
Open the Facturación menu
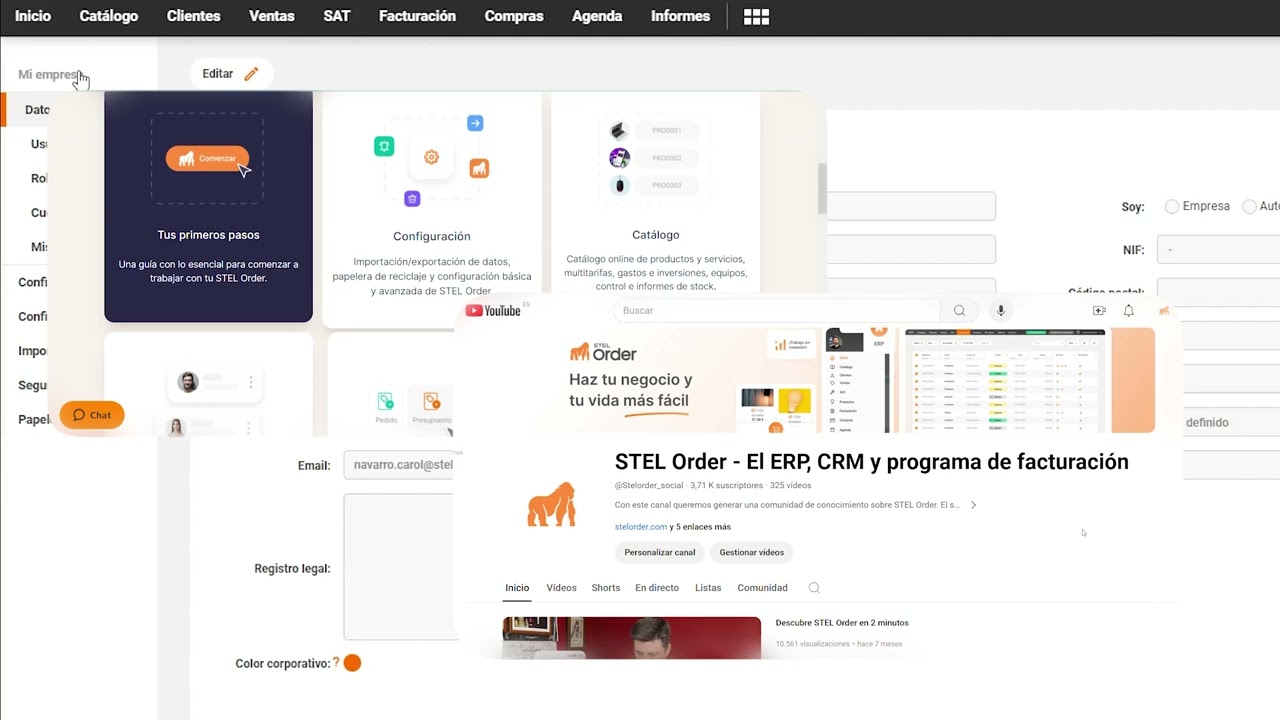pos(417,16)
